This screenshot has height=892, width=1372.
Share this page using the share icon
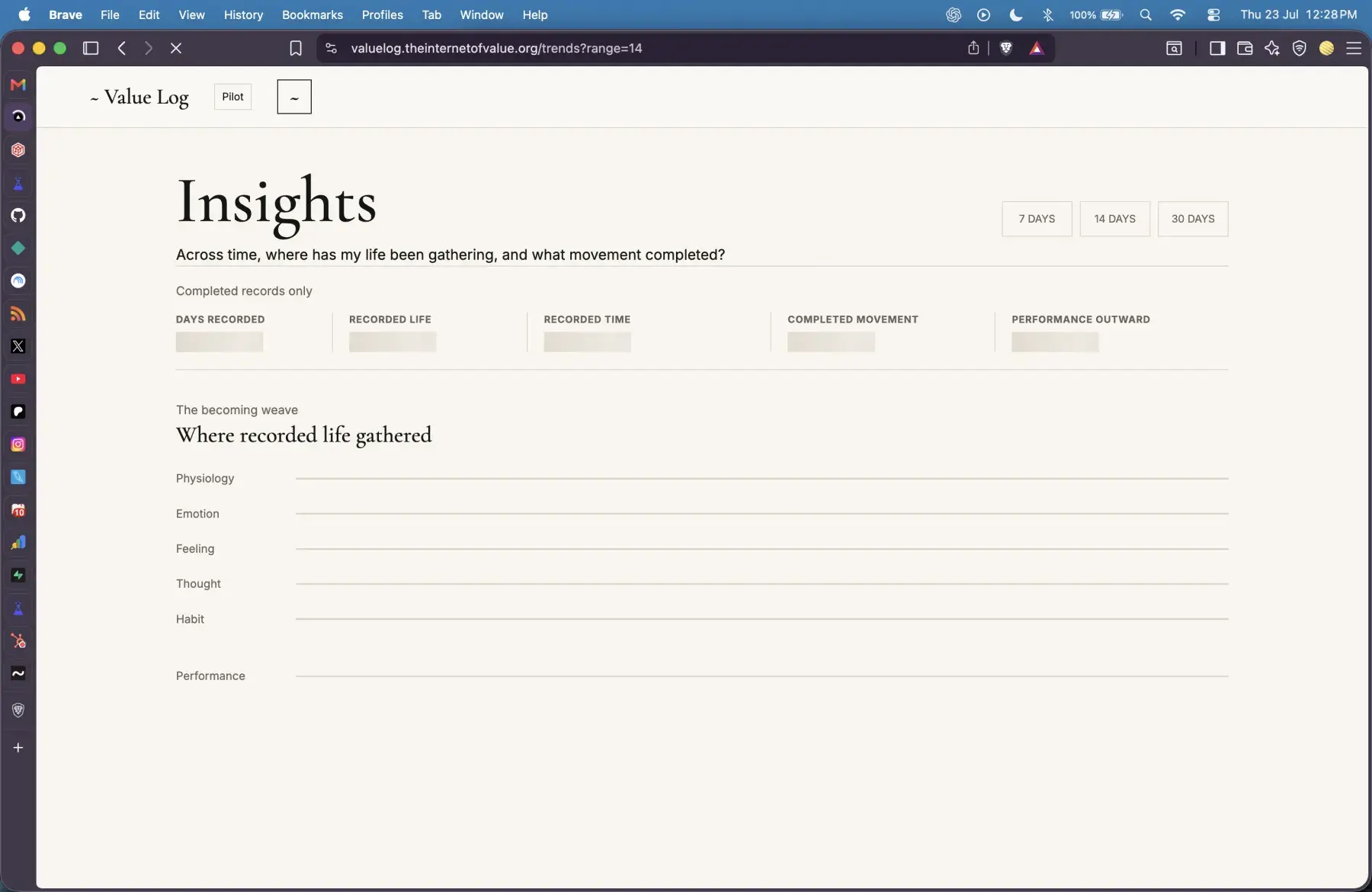973,48
